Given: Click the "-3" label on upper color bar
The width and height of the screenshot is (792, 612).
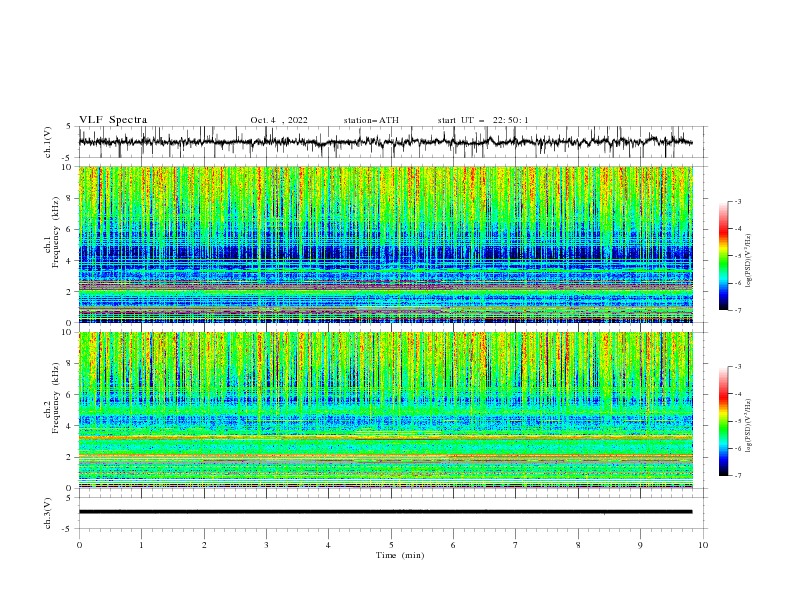Looking at the screenshot, I should tap(738, 201).
